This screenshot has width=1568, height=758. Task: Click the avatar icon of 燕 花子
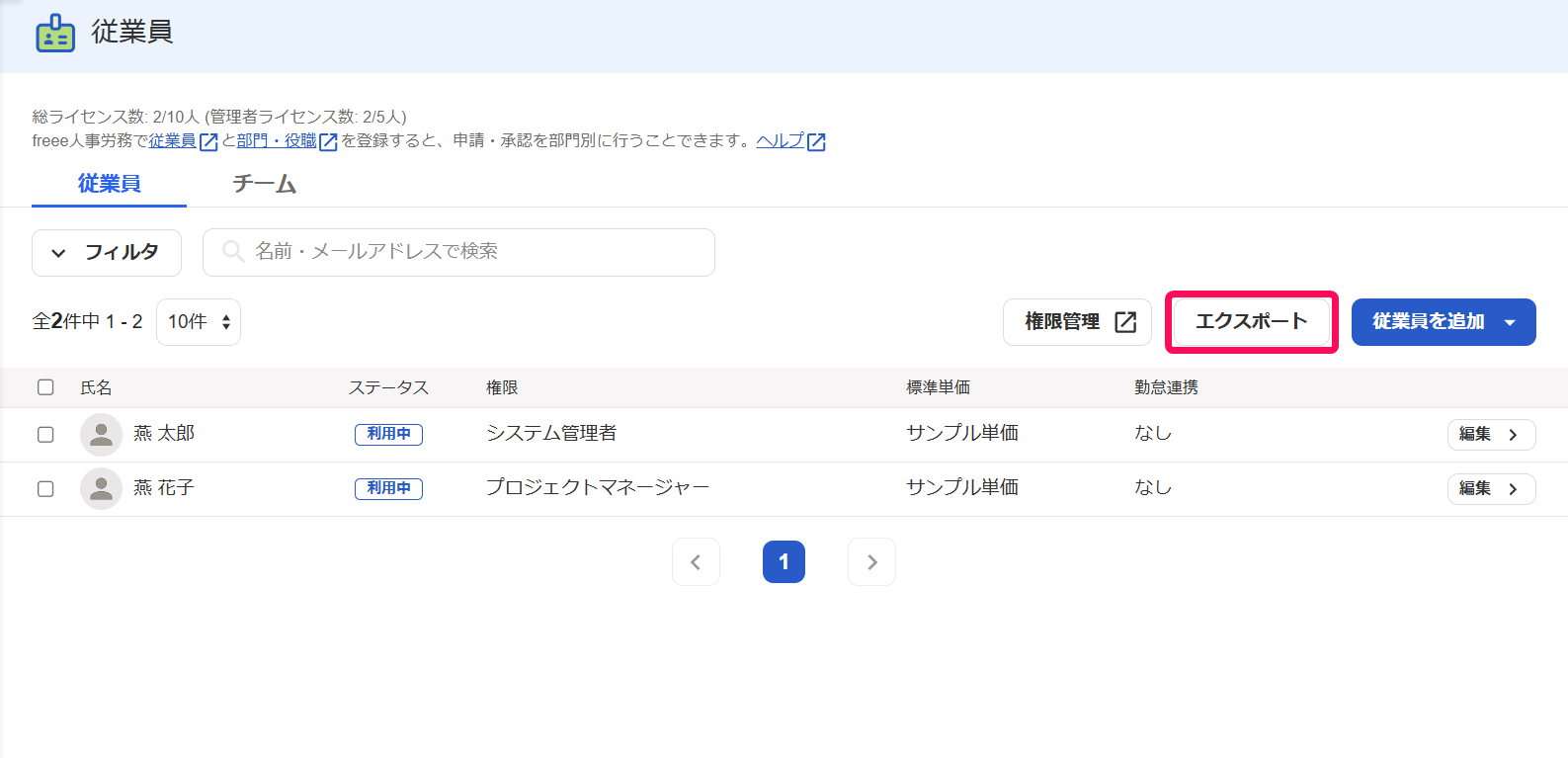click(101, 488)
